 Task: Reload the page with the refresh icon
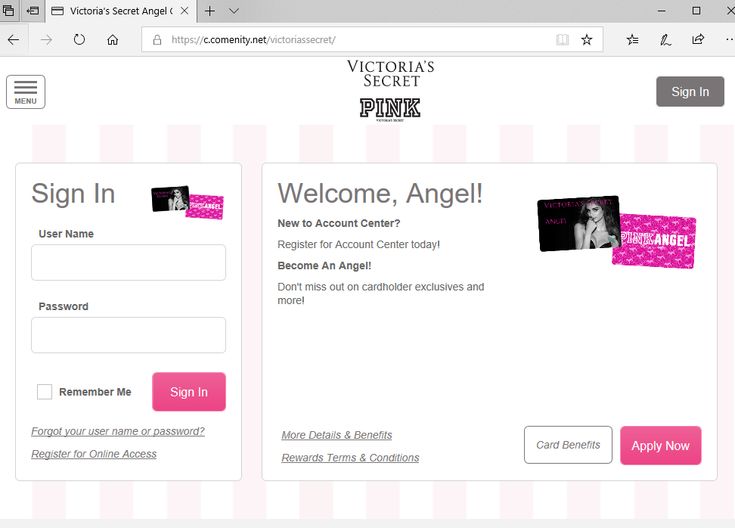point(79,40)
